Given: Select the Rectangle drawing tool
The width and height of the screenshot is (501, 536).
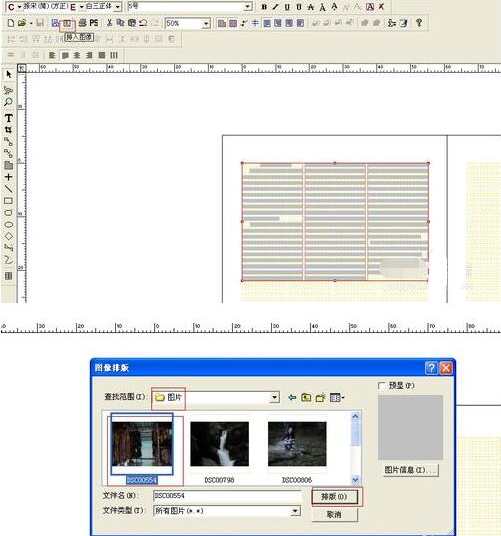Looking at the screenshot, I should [x=9, y=201].
